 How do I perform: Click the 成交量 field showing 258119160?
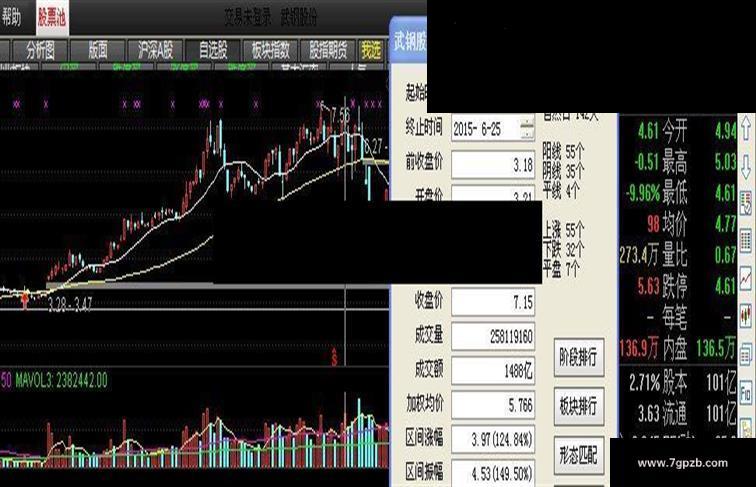coord(493,337)
